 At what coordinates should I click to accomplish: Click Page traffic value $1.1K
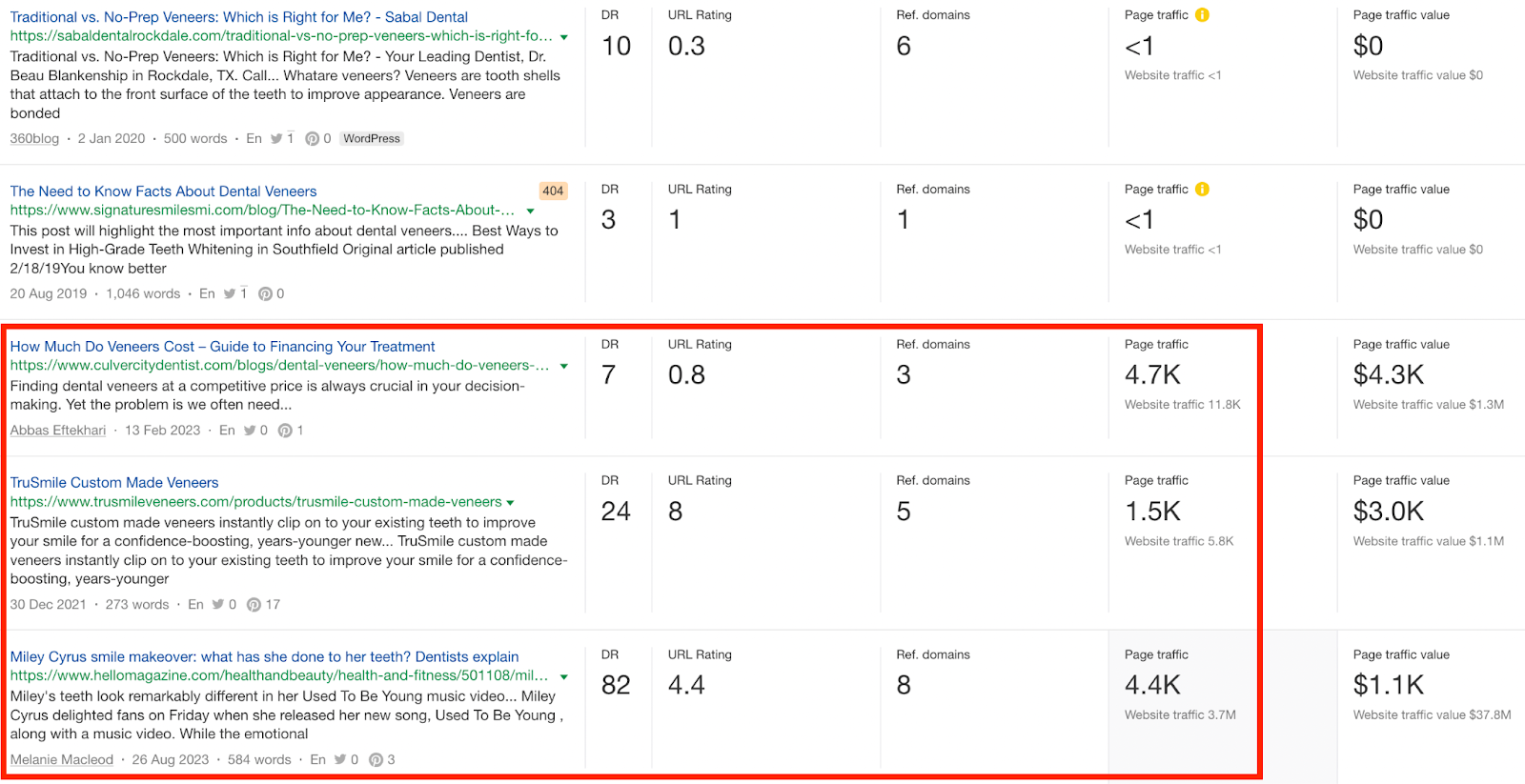coord(1389,685)
